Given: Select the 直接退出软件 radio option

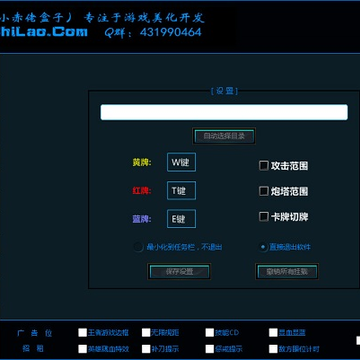Looking at the screenshot, I should (x=264, y=247).
